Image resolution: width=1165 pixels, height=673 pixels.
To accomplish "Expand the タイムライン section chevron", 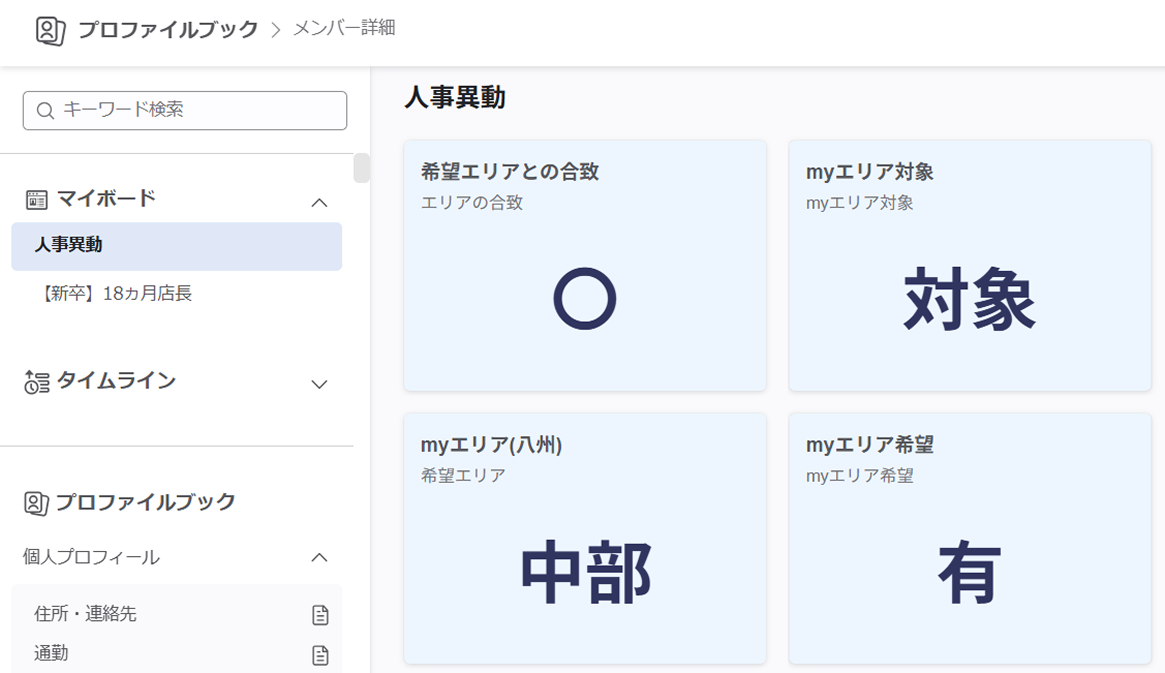I will pyautogui.click(x=319, y=384).
